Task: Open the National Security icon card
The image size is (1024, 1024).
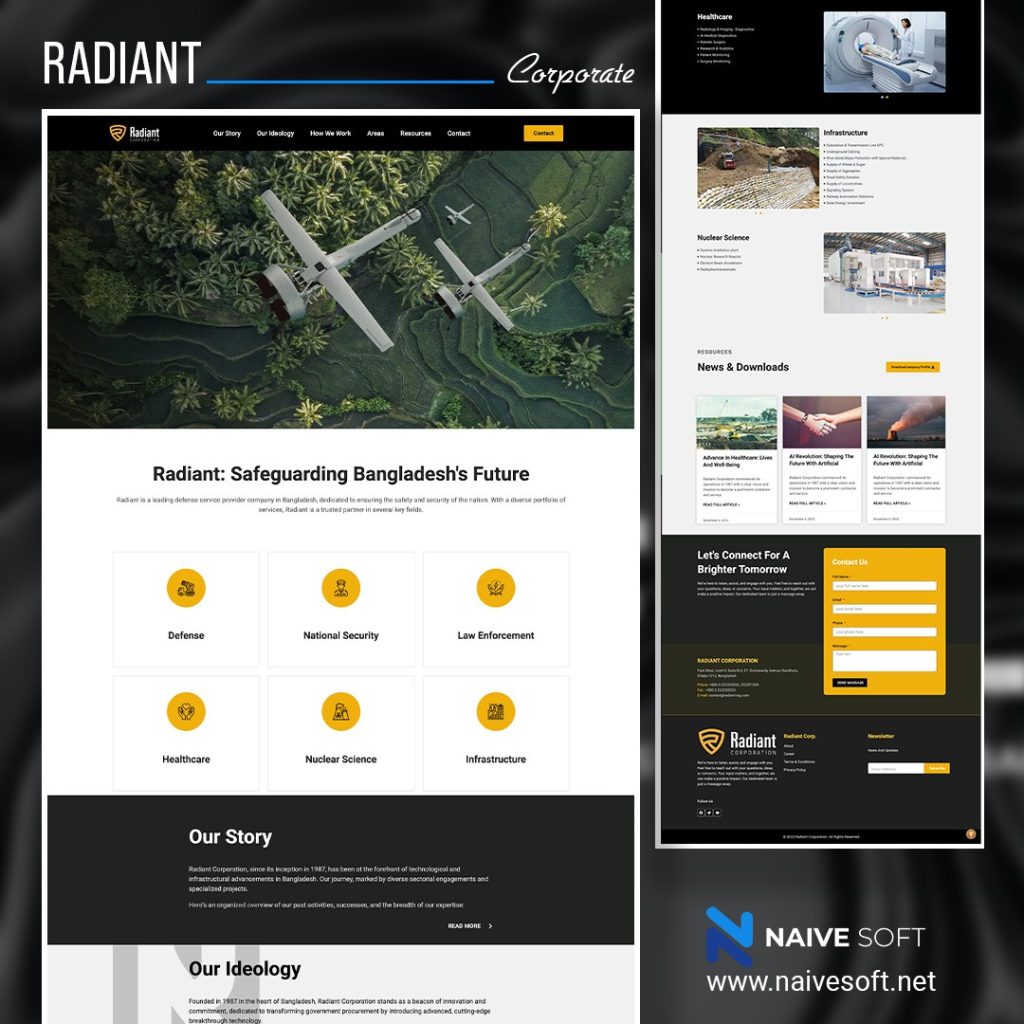Action: point(341,588)
